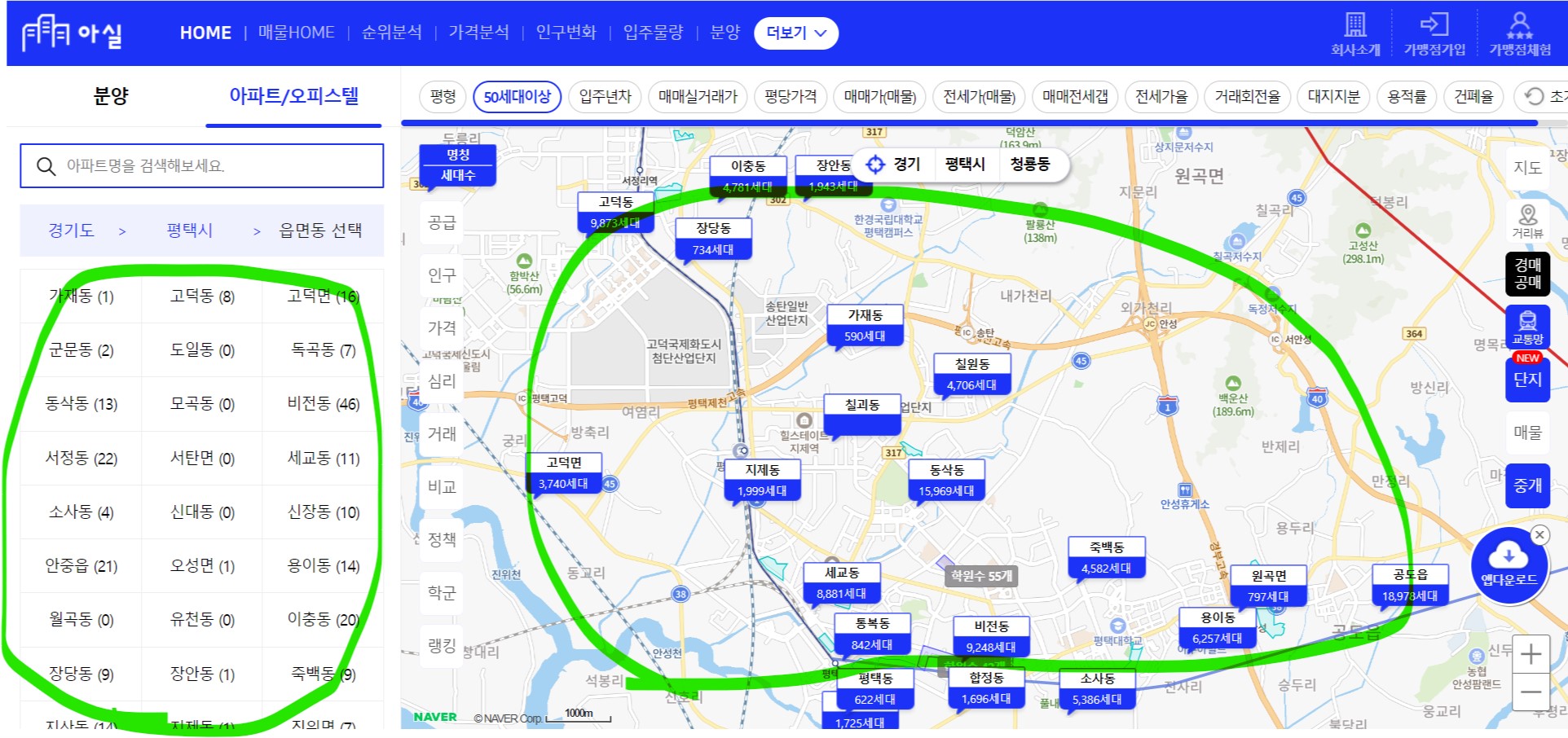The image size is (1568, 738).
Task: Zoom out the map with minus
Action: 1531,692
